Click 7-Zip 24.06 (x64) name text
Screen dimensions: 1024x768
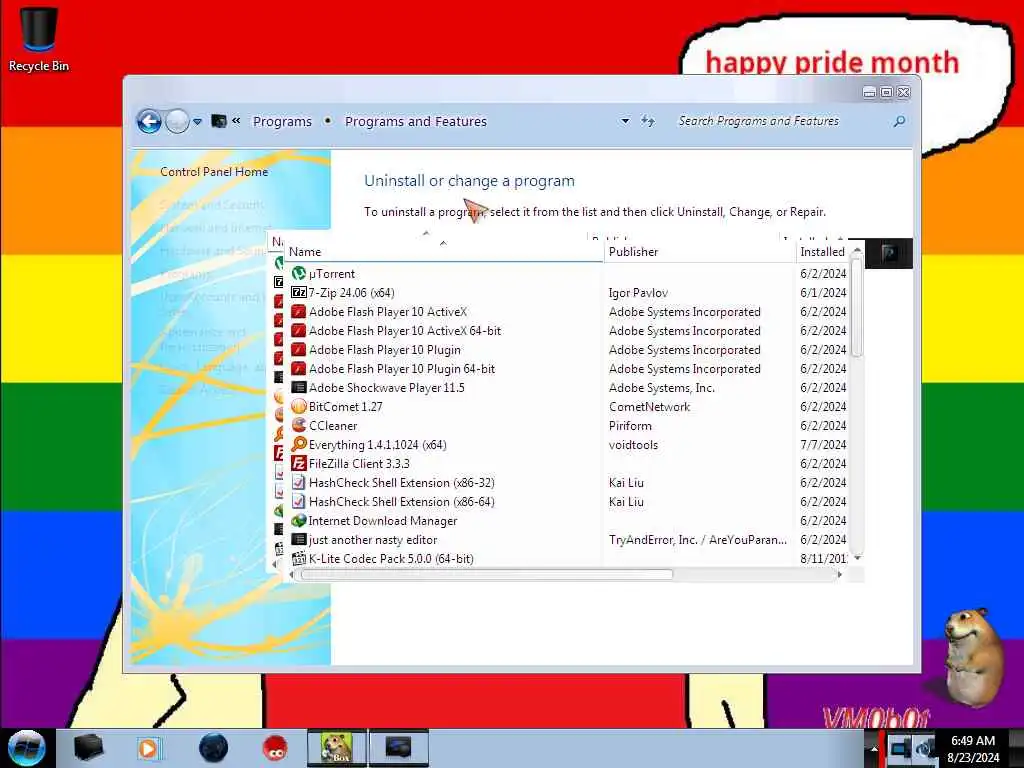pos(351,293)
